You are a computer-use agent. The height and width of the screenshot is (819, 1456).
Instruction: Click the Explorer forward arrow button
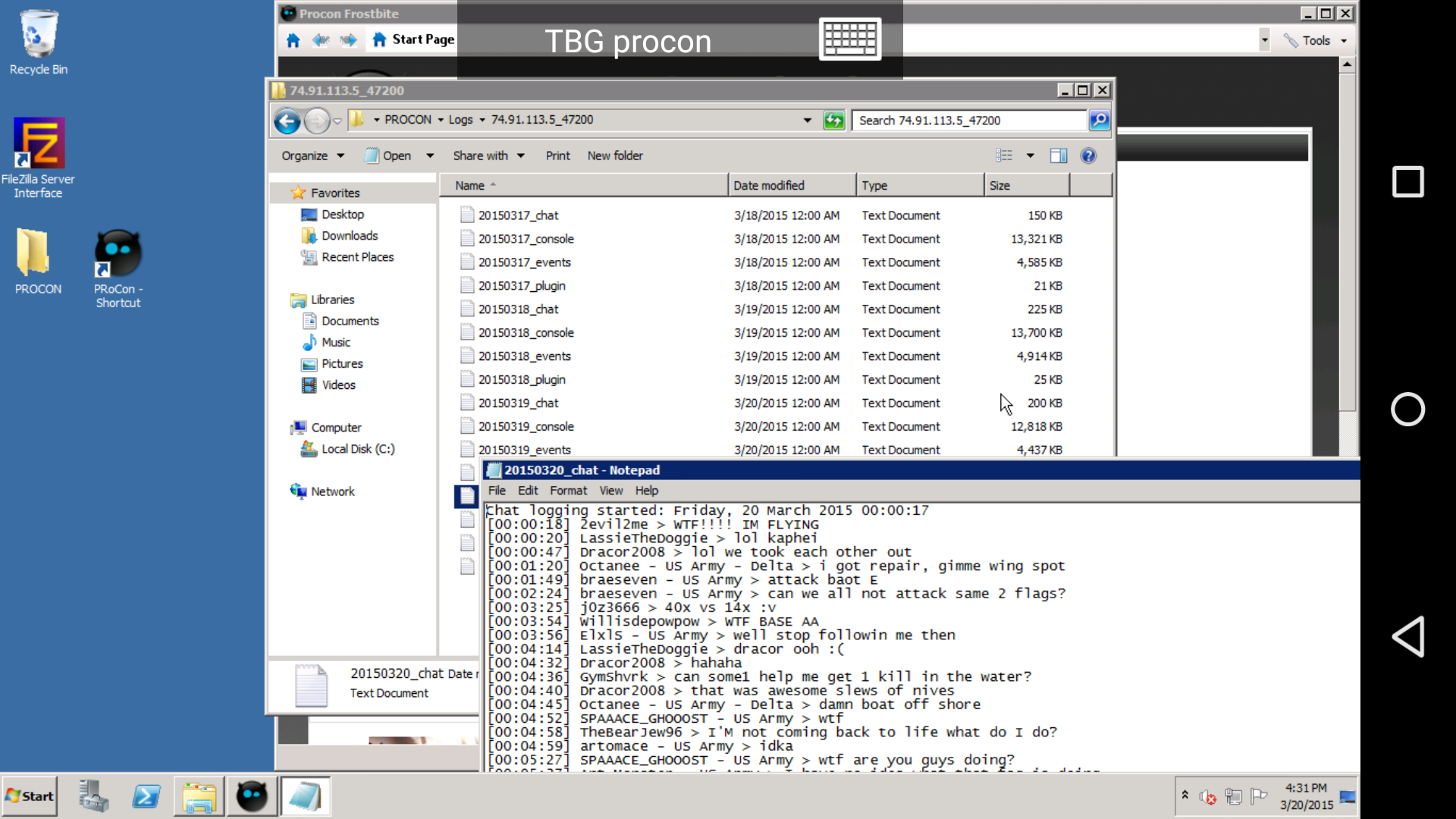[317, 121]
